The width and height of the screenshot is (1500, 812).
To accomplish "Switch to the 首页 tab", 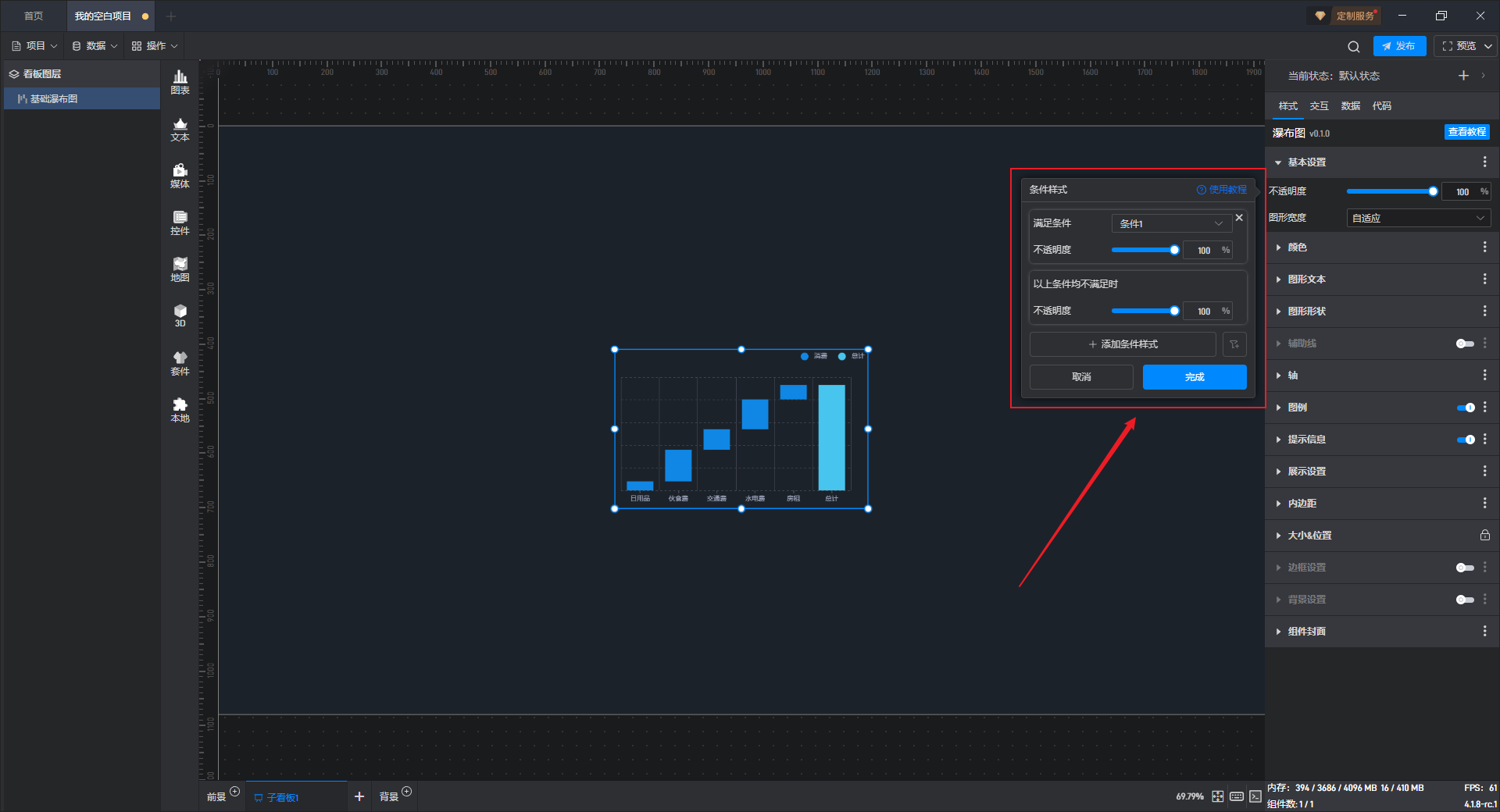I will coord(34,16).
